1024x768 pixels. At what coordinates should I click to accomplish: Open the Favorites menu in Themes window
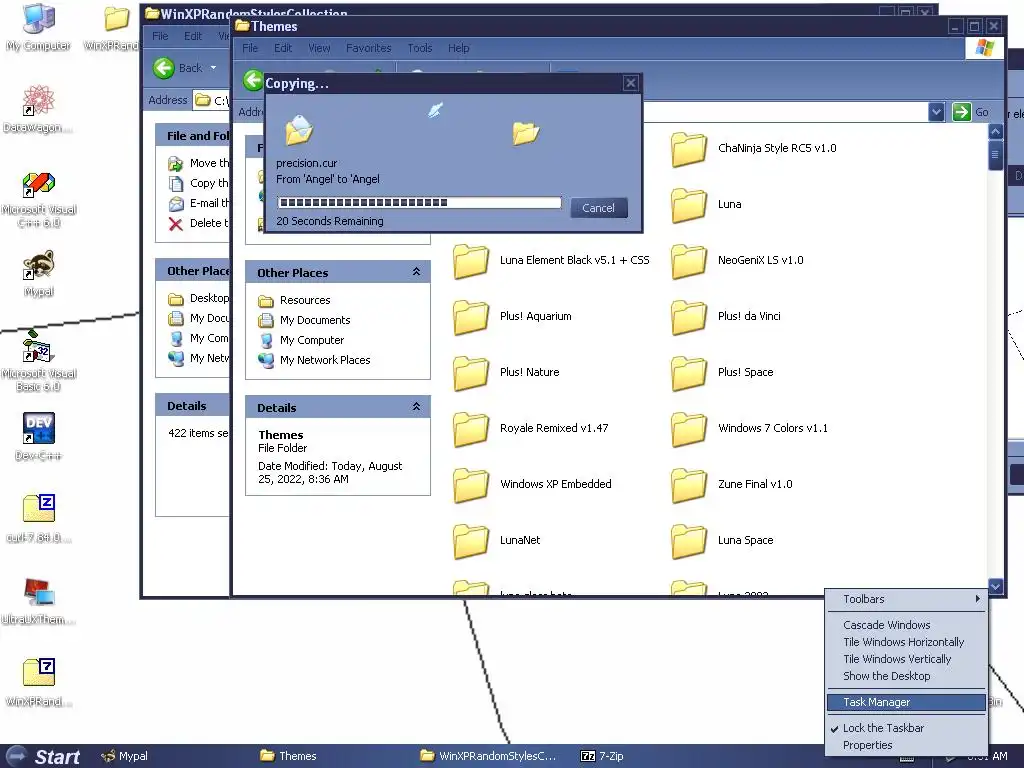[x=368, y=48]
